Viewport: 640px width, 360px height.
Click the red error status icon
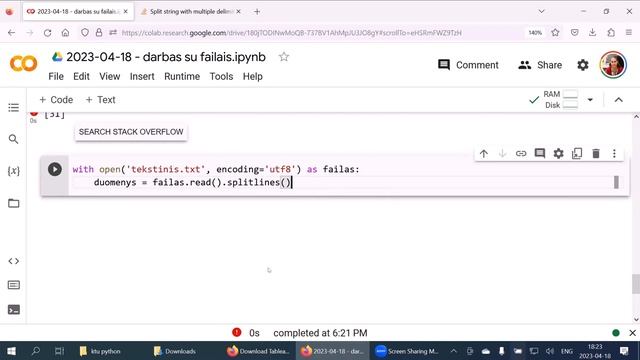tap(236, 333)
